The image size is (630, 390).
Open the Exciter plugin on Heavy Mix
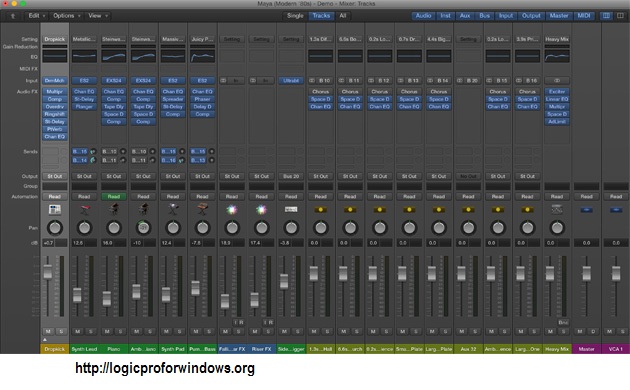pos(557,92)
